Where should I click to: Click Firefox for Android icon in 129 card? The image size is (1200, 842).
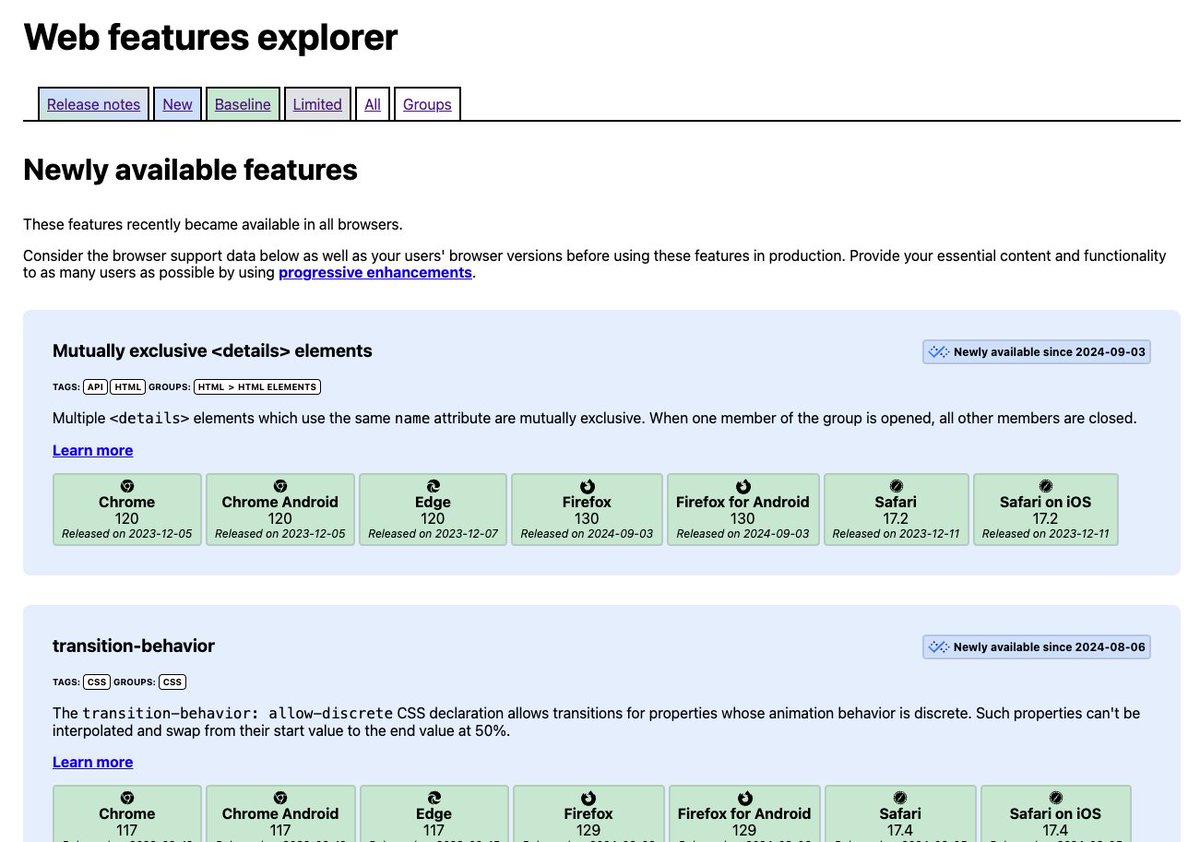coord(744,798)
